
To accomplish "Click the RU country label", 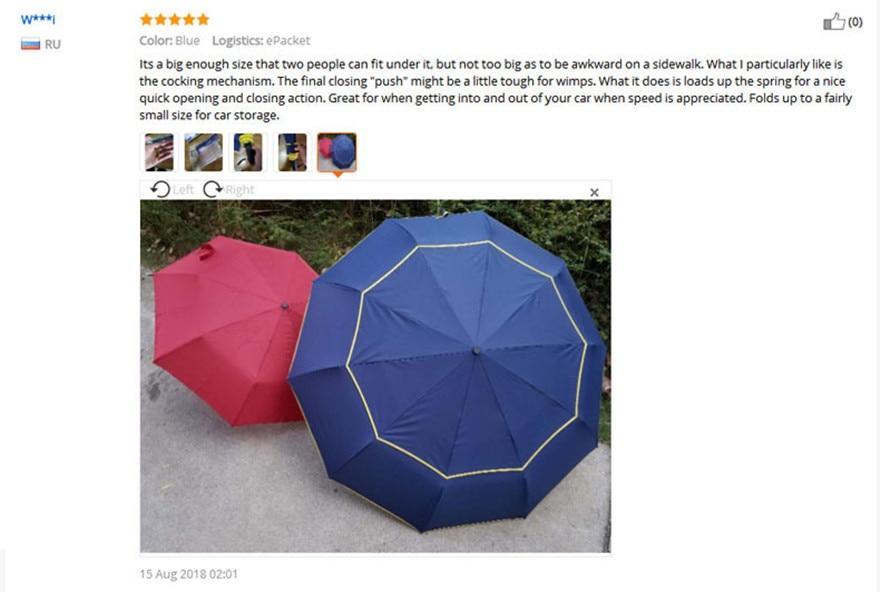I will [x=53, y=44].
